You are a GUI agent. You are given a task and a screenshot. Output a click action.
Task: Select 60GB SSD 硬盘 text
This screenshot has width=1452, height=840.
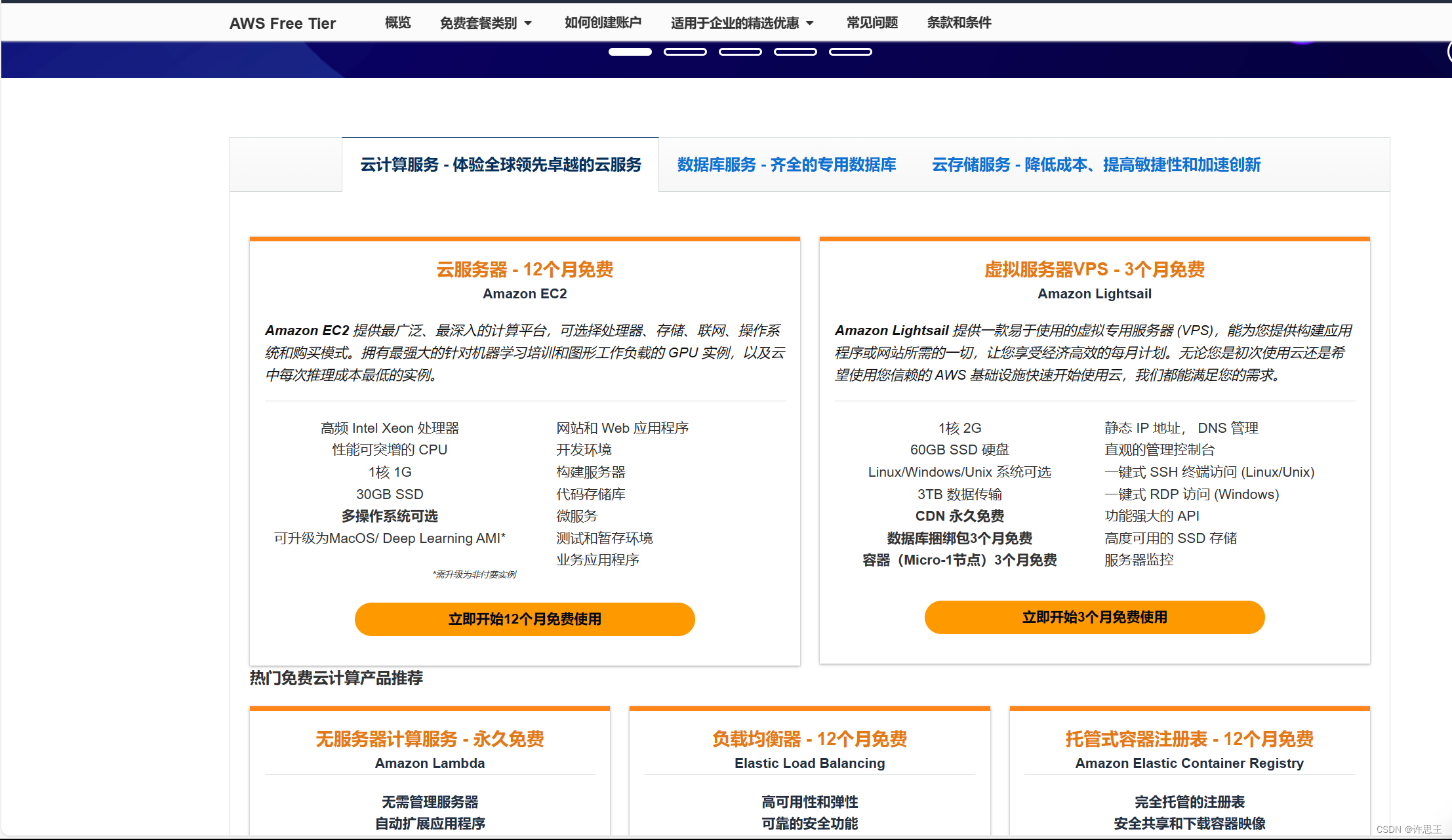[959, 450]
